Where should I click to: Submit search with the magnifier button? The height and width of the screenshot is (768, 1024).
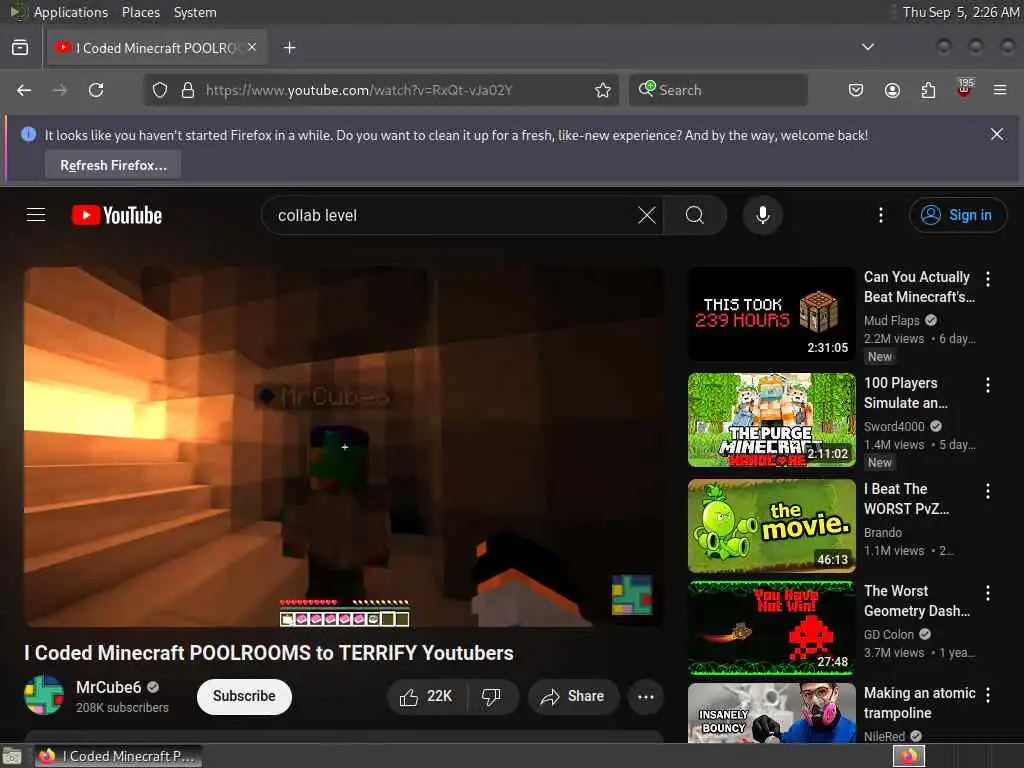(695, 216)
